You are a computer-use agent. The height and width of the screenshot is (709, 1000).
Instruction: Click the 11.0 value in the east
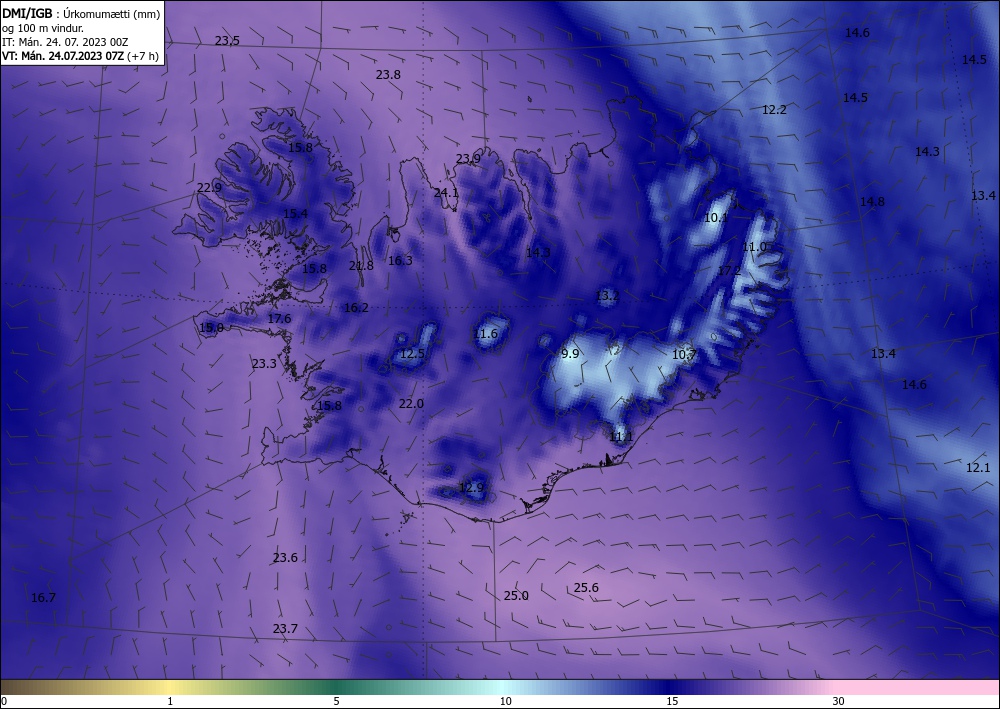pos(754,247)
